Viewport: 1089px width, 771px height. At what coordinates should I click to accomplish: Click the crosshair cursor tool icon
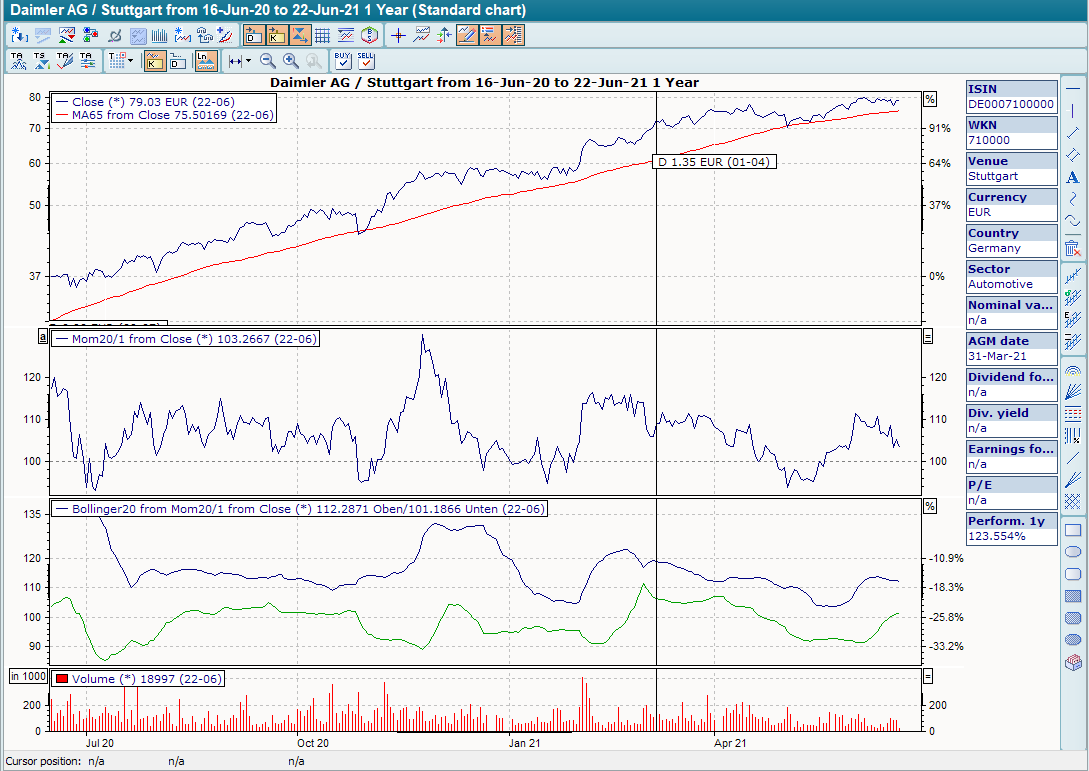tap(398, 36)
